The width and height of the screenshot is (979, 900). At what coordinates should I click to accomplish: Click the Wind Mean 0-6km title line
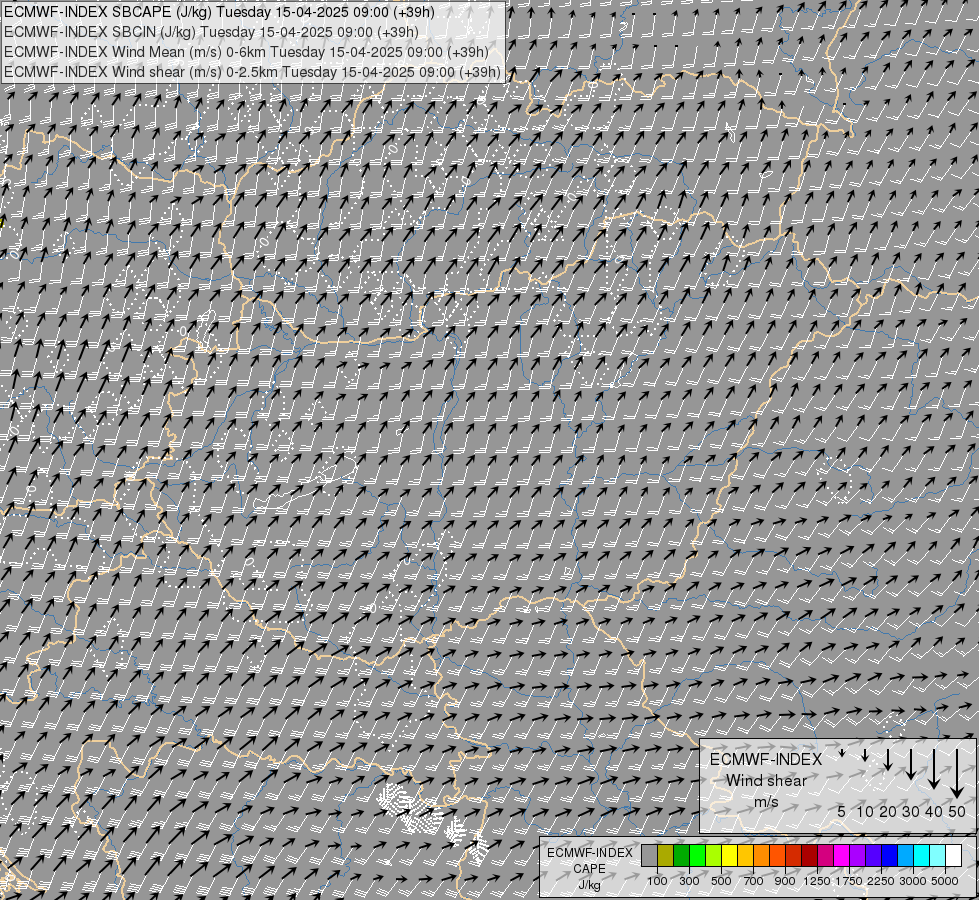tap(246, 52)
